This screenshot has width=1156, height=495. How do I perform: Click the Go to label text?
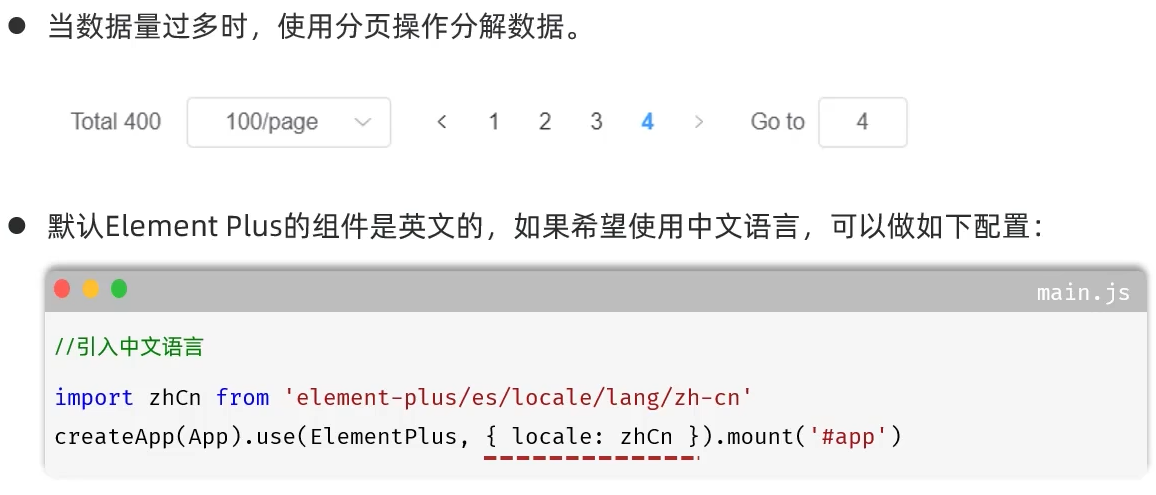point(777,122)
